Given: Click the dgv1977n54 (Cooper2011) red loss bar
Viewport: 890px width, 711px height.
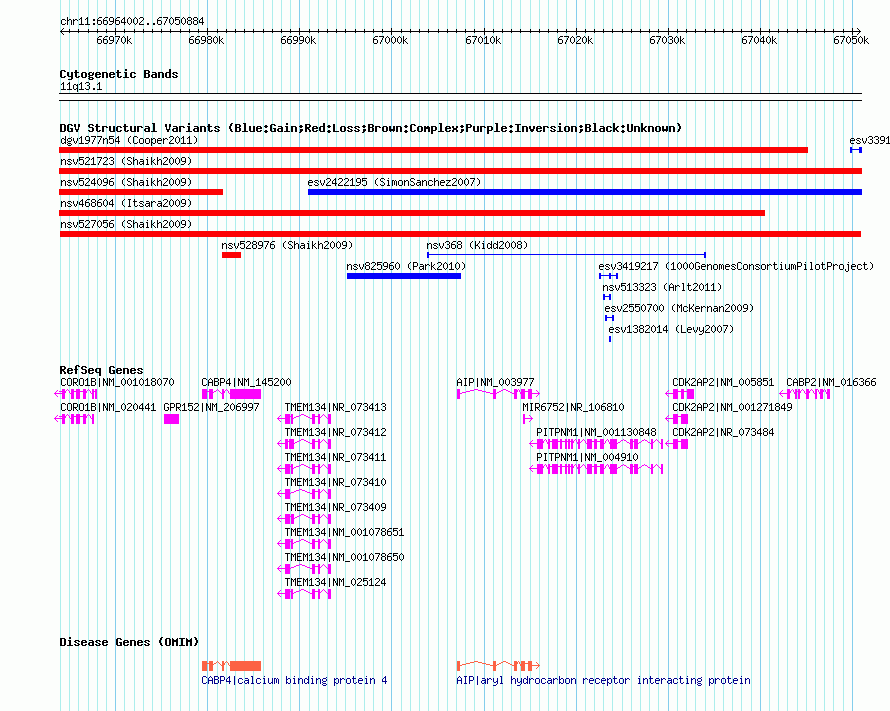Looking at the screenshot, I should (x=433, y=150).
